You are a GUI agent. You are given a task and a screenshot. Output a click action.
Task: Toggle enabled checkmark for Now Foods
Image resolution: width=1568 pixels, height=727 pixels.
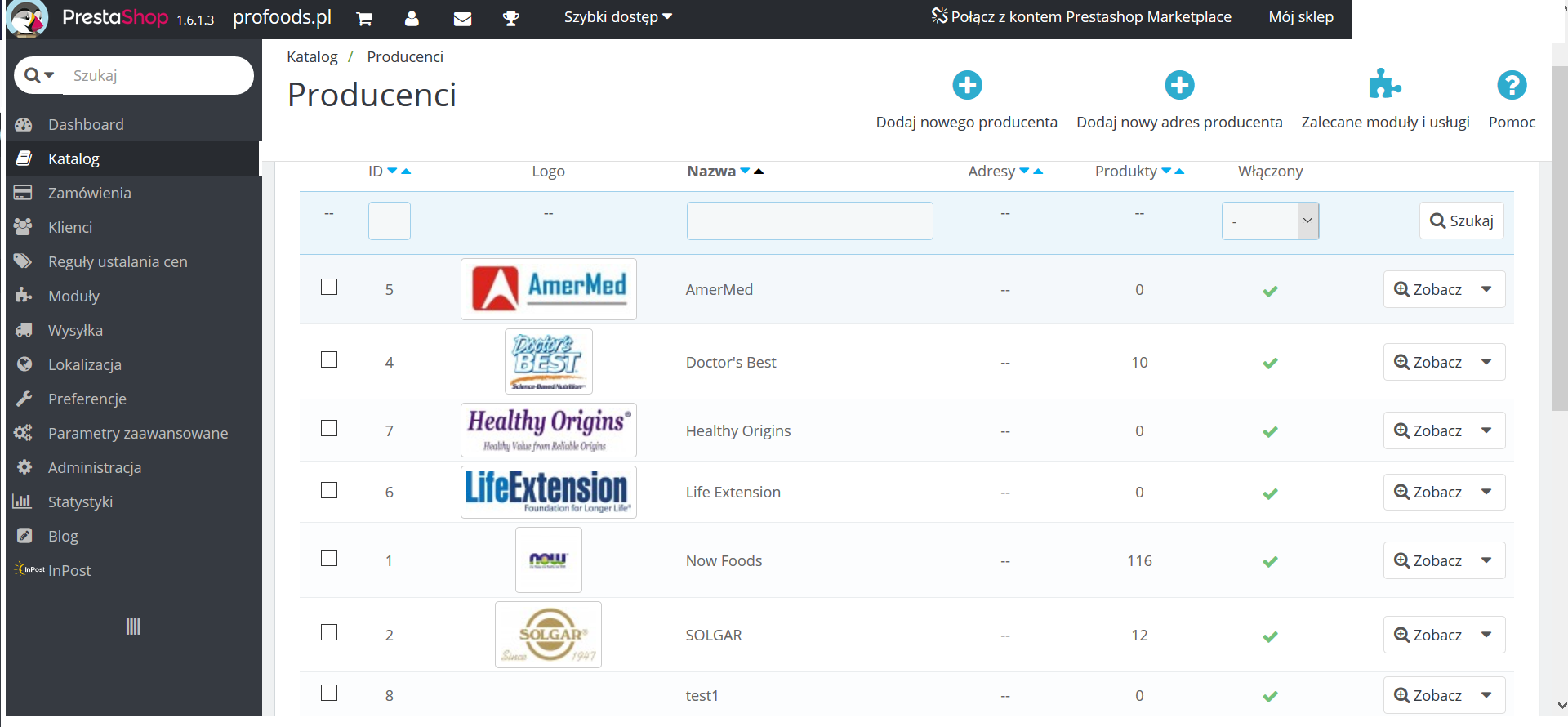point(1270,561)
